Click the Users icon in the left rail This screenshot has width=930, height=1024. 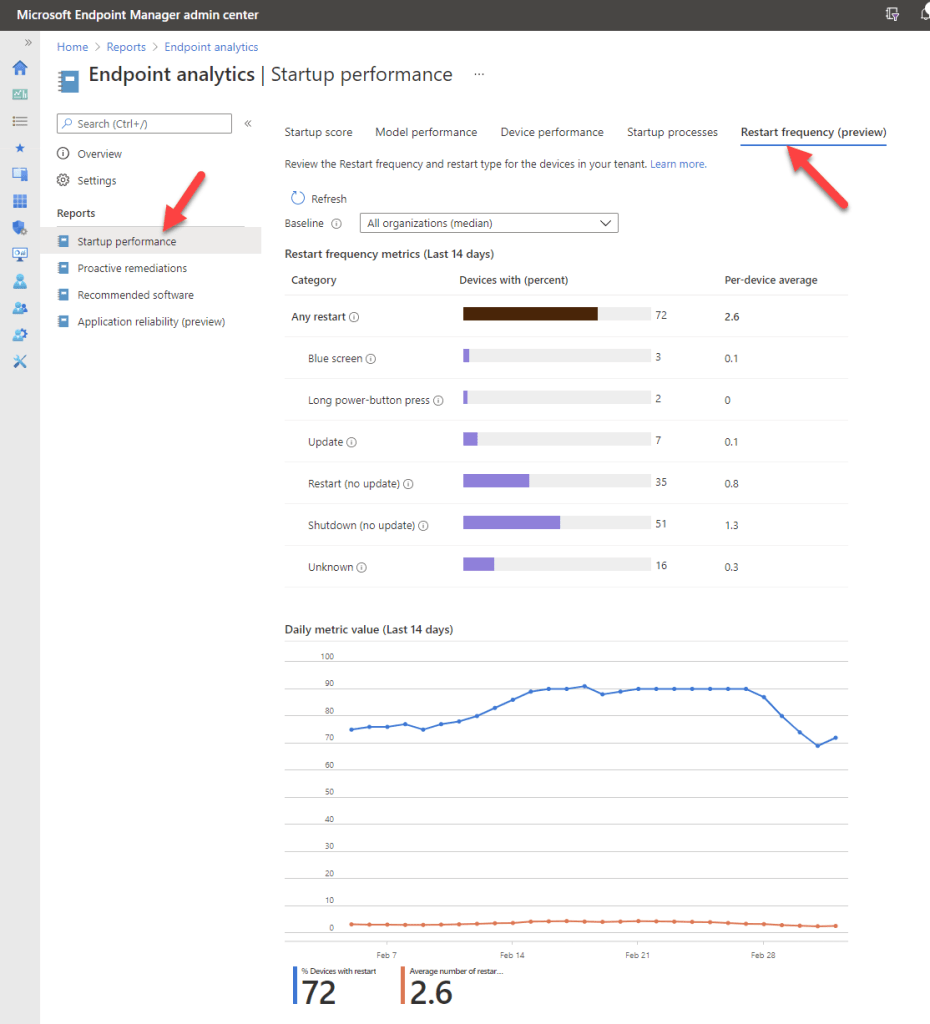click(x=20, y=280)
